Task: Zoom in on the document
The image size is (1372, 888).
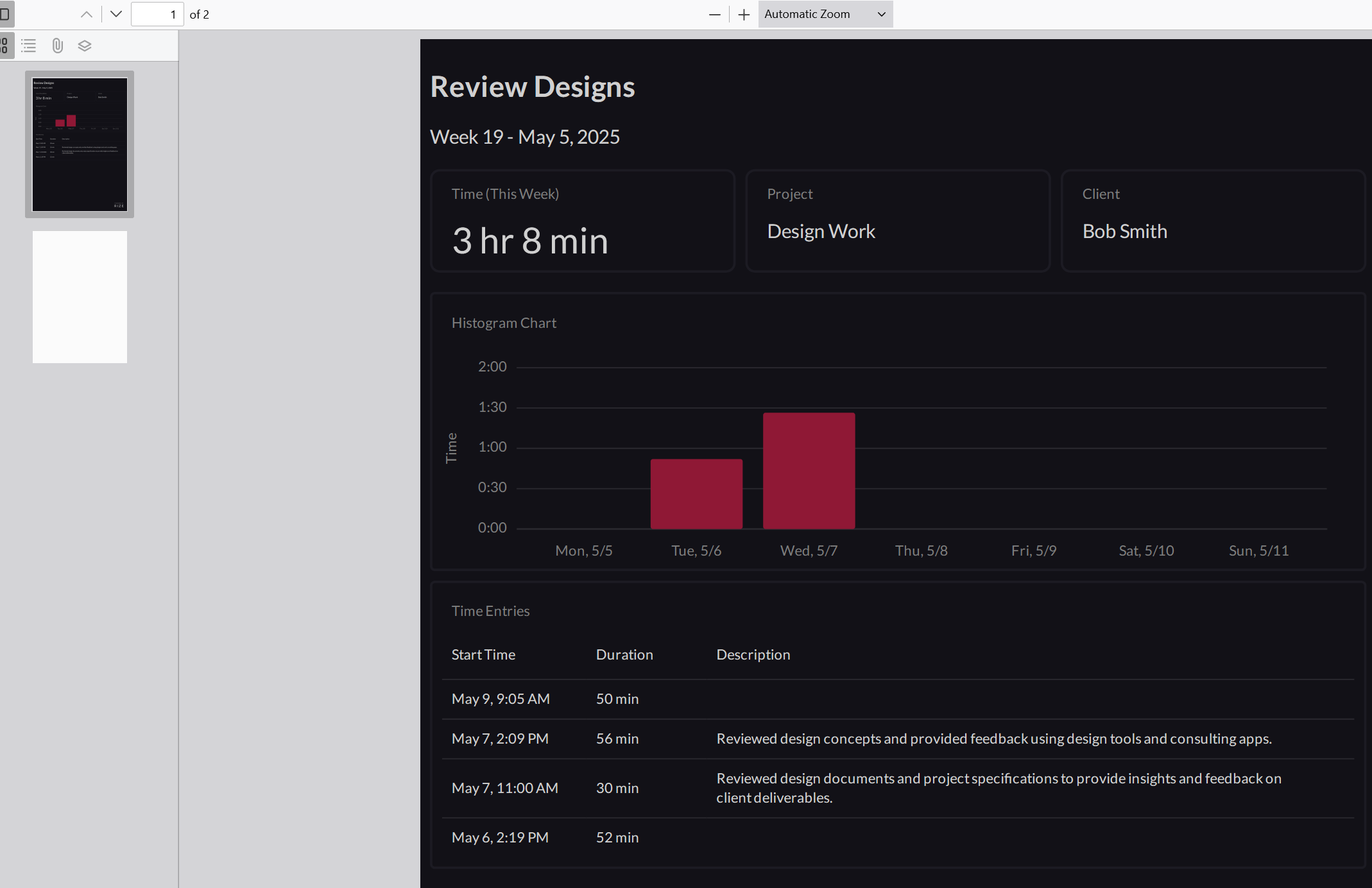Action: [x=742, y=14]
